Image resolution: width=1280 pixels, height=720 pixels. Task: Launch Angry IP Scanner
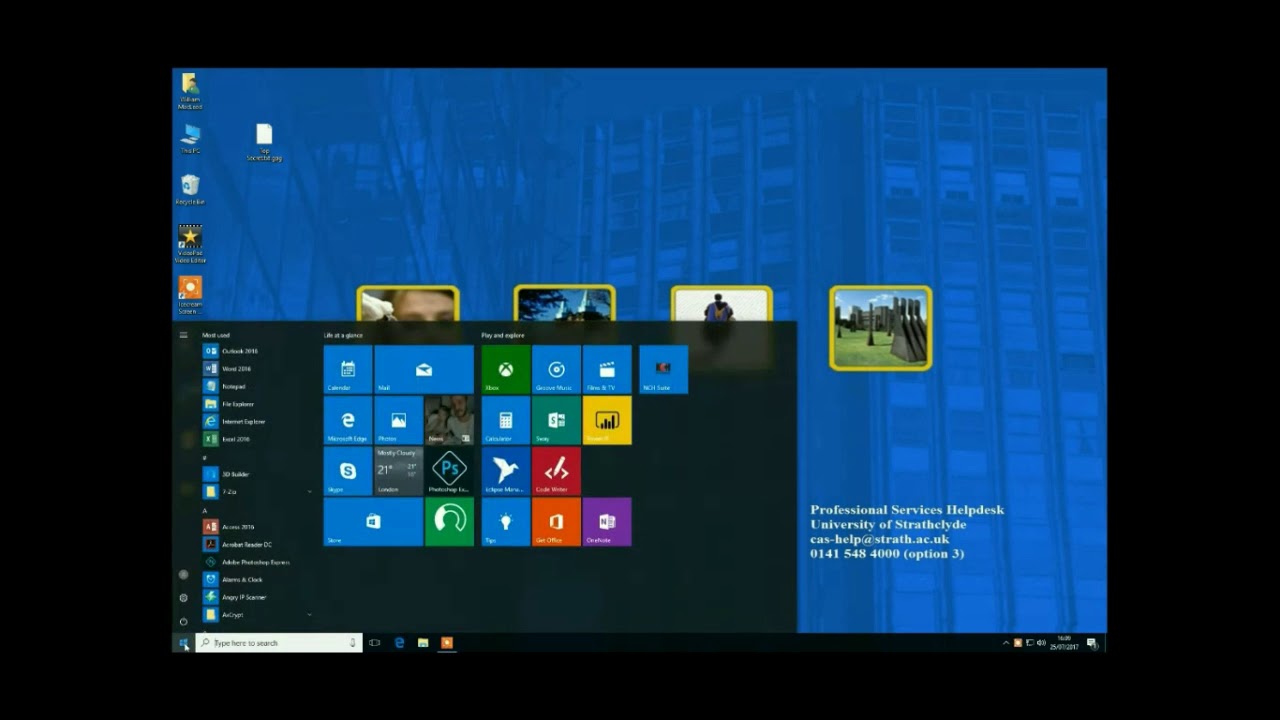coord(257,597)
